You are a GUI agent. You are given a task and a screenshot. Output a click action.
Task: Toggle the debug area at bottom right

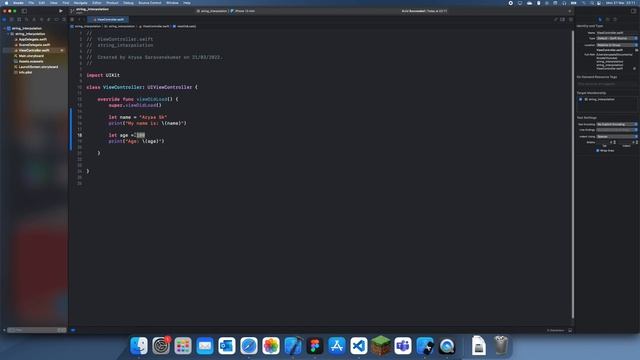(x=570, y=330)
